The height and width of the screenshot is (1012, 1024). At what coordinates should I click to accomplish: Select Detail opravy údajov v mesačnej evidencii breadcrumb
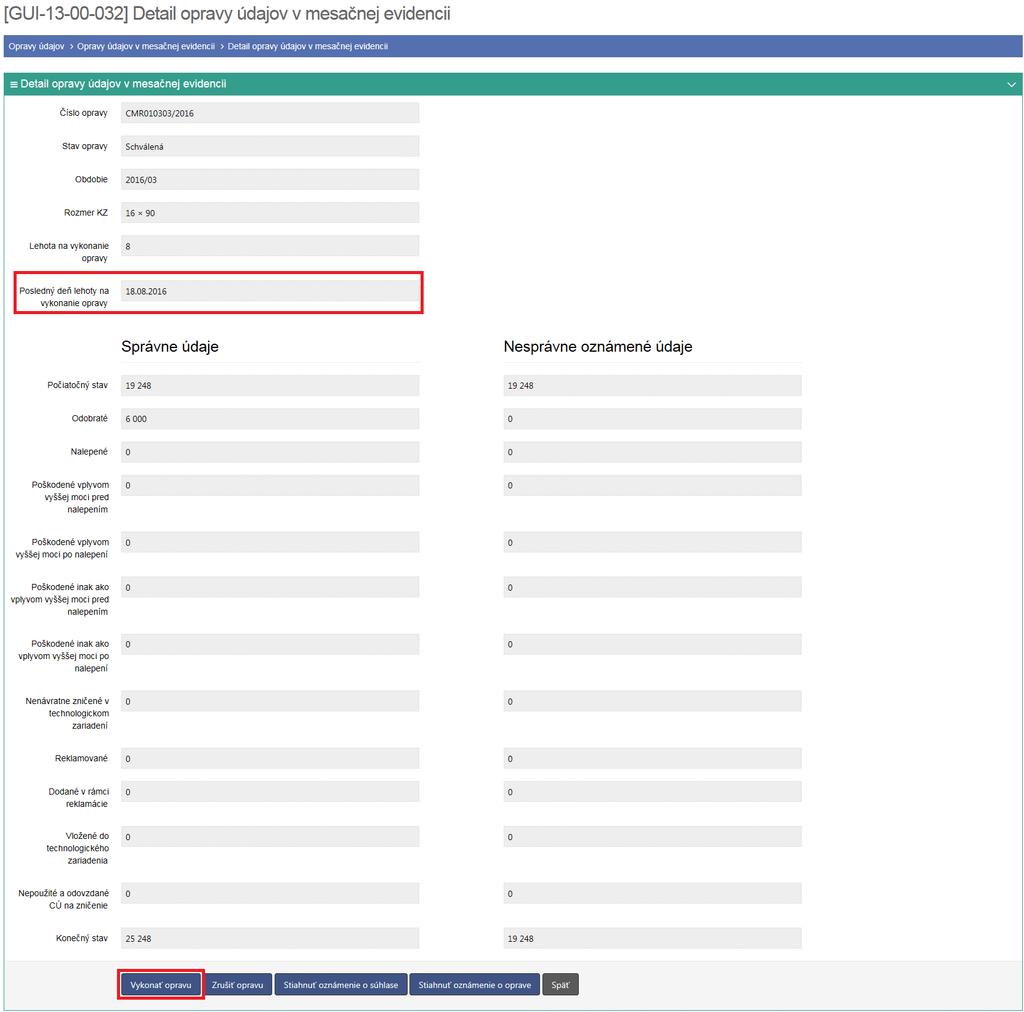[x=308, y=46]
